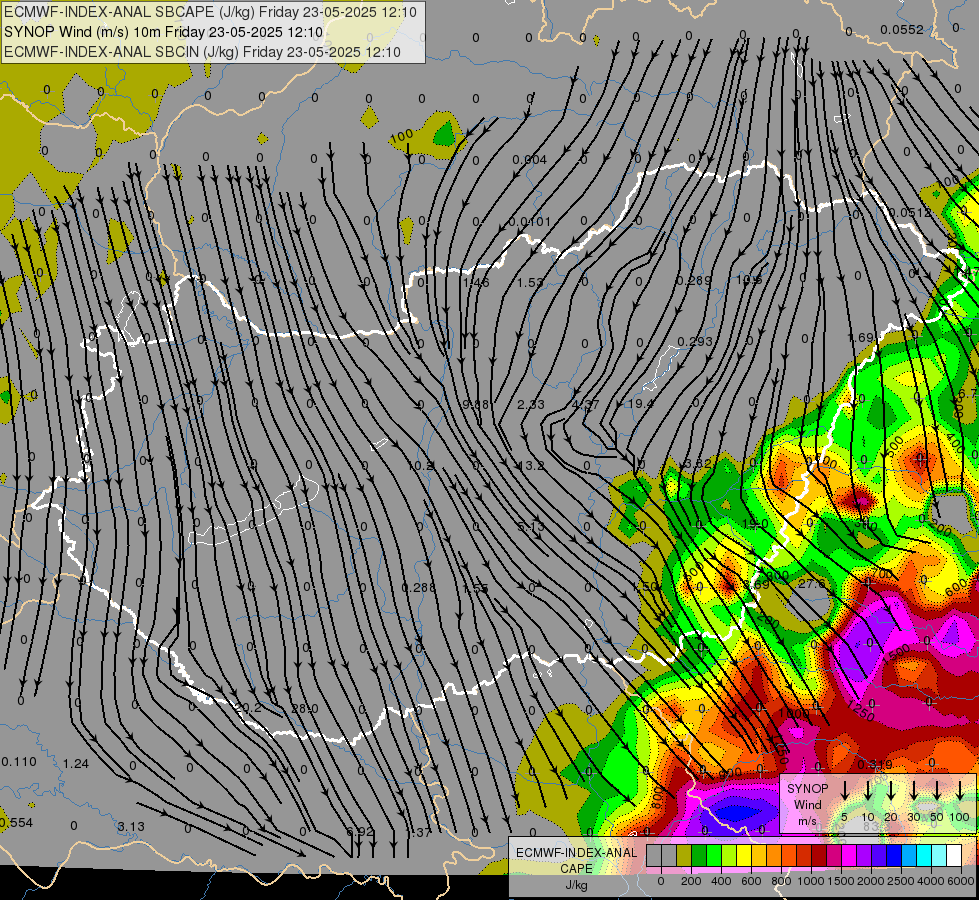Click the map value 2.33
979x900 pixels.
click(531, 405)
